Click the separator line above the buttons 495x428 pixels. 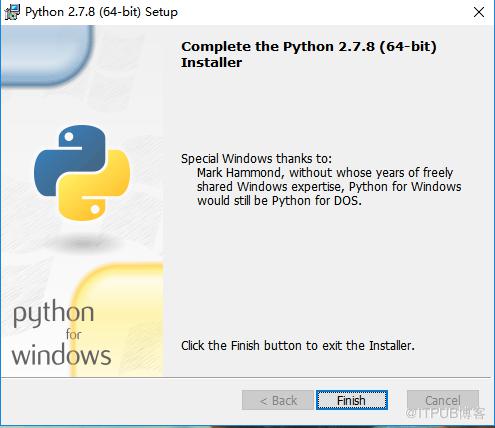click(246, 378)
